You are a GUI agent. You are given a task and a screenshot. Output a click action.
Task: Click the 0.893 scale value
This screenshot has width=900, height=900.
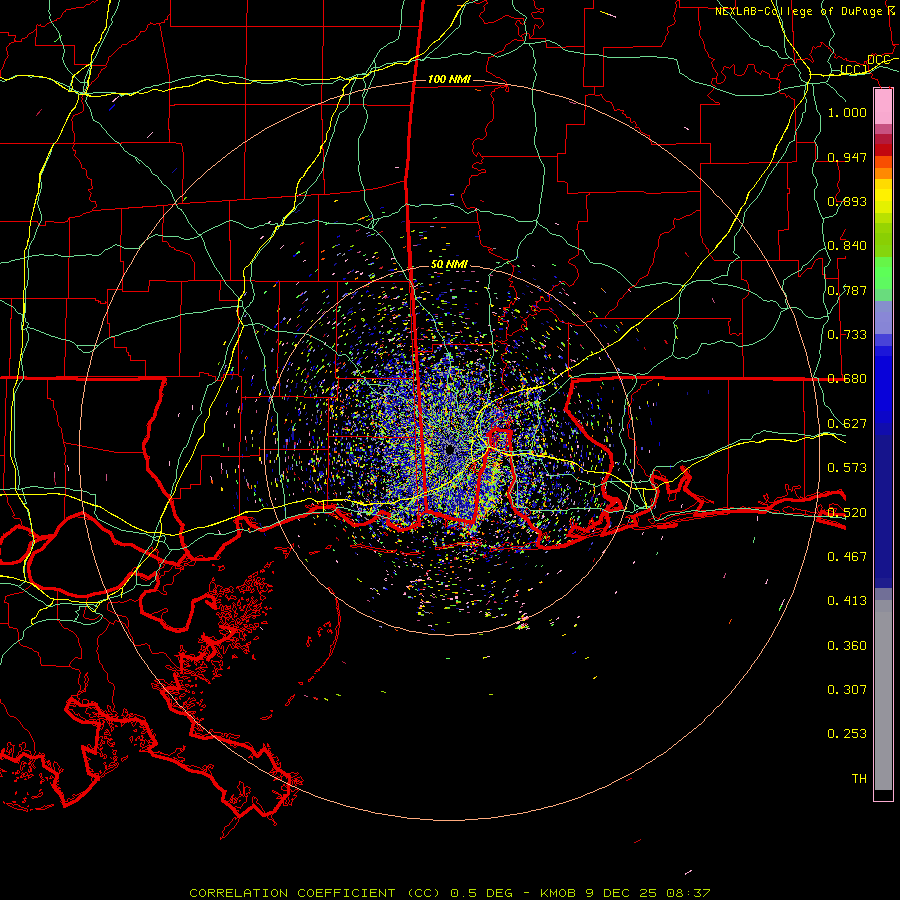[847, 201]
